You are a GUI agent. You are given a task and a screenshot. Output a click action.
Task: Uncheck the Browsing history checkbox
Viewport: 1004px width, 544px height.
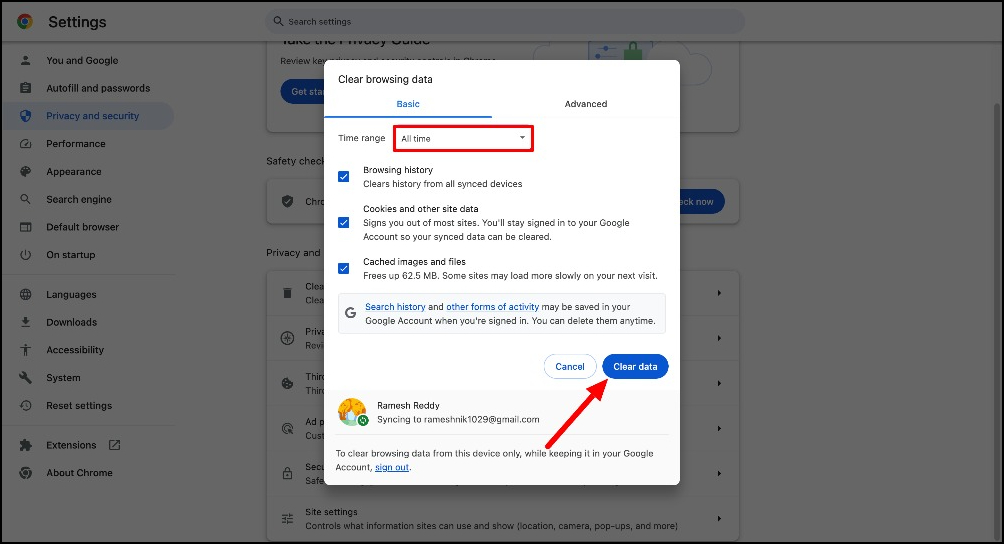(344, 177)
